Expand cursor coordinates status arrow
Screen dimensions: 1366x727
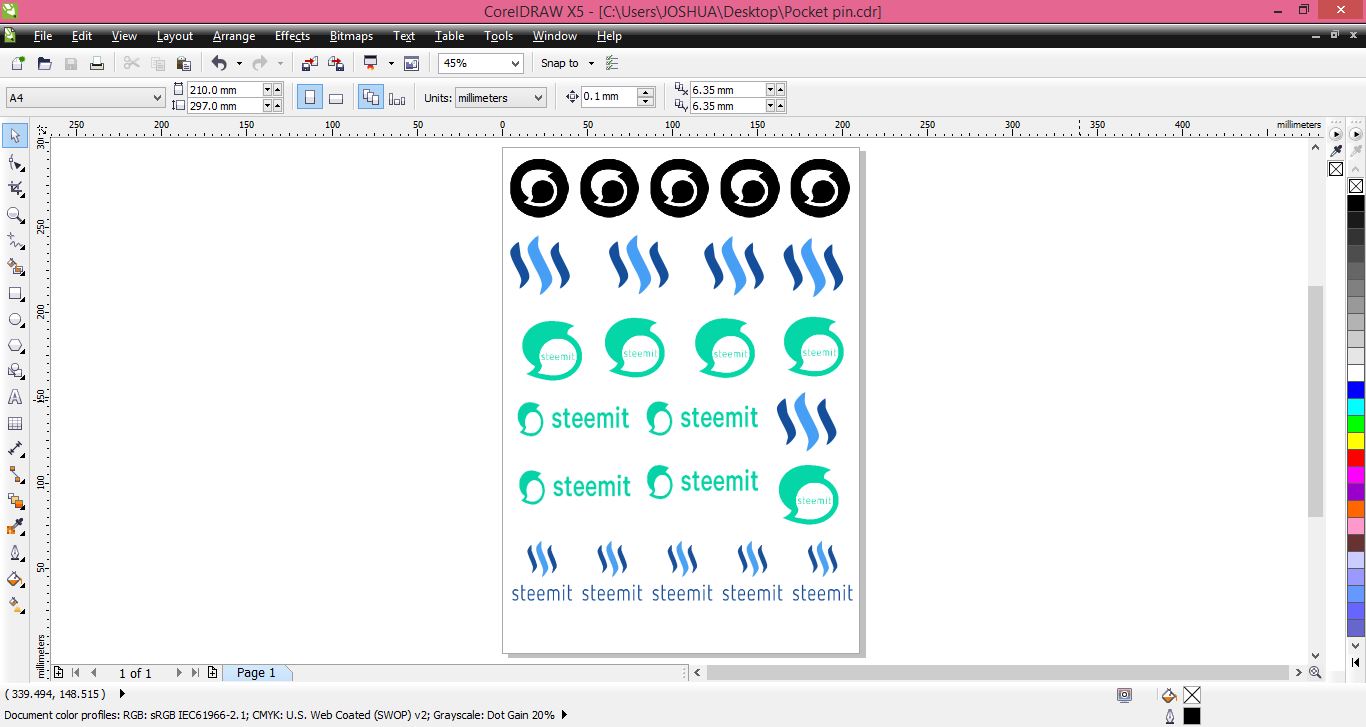tap(122, 693)
